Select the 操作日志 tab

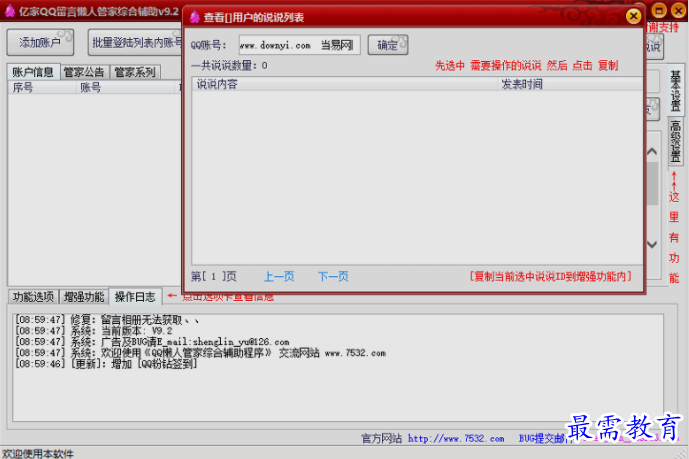point(135,297)
